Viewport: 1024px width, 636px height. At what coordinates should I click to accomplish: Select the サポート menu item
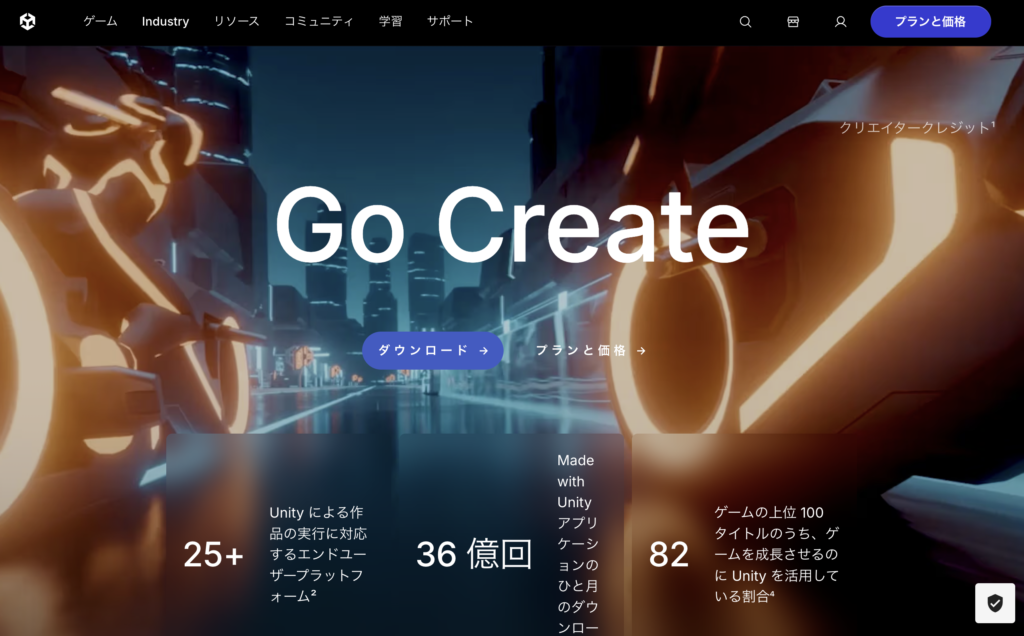[x=450, y=21]
